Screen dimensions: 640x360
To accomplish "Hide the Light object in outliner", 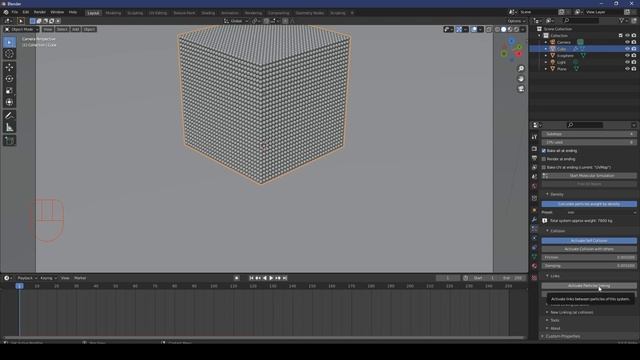I will pos(627,62).
